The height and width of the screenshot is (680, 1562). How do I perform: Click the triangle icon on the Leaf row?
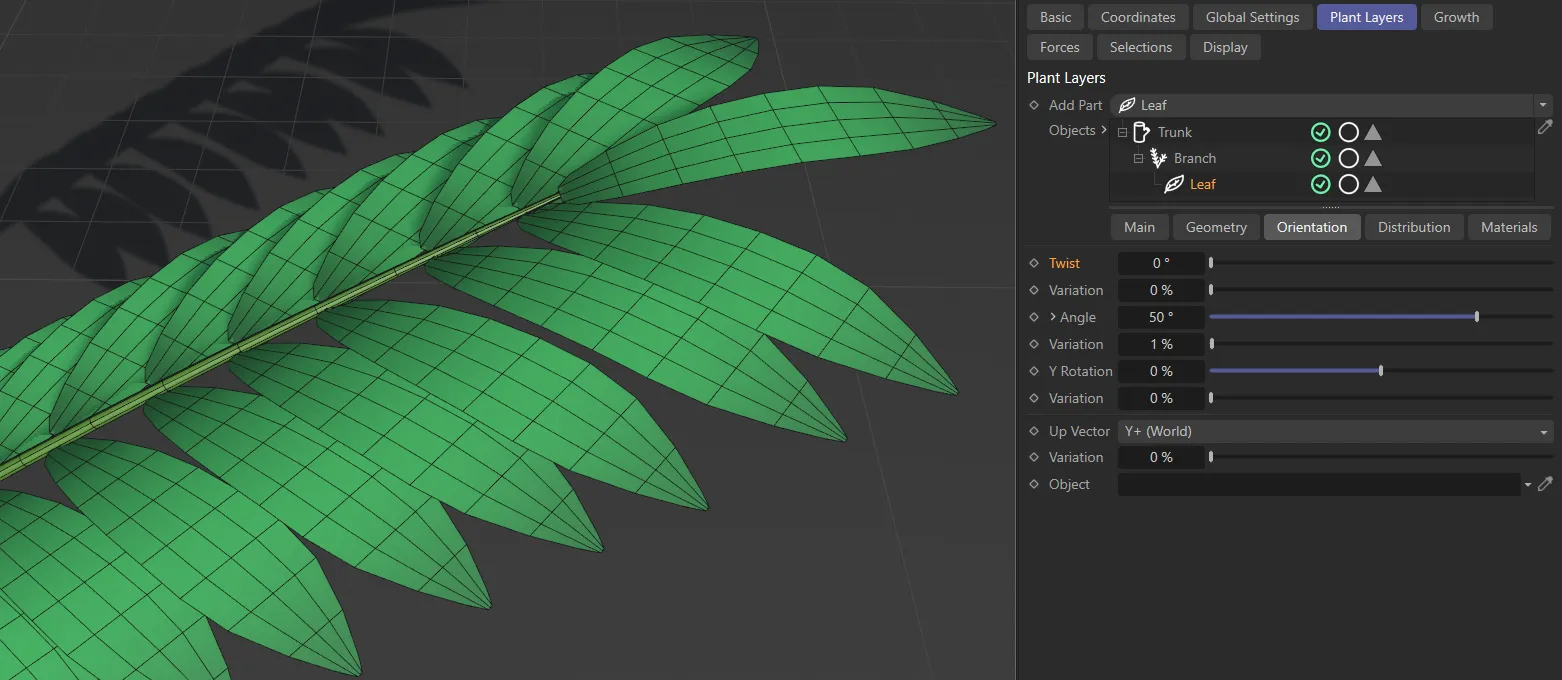(1373, 184)
